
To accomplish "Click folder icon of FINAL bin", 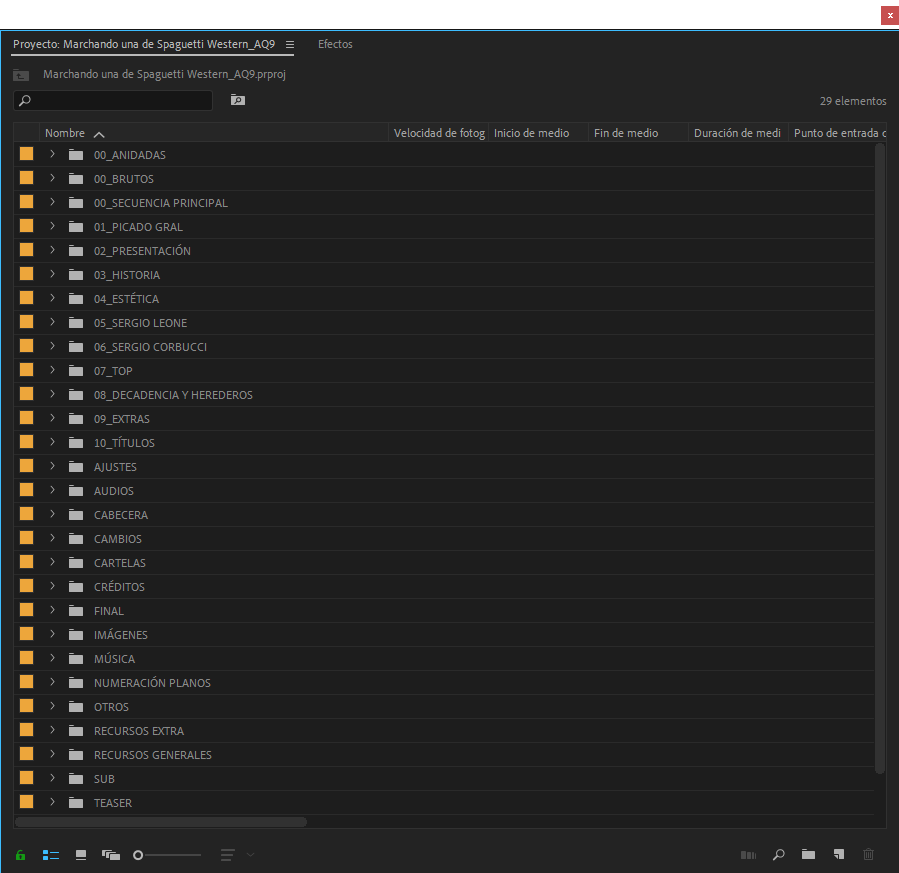I will 76,611.
